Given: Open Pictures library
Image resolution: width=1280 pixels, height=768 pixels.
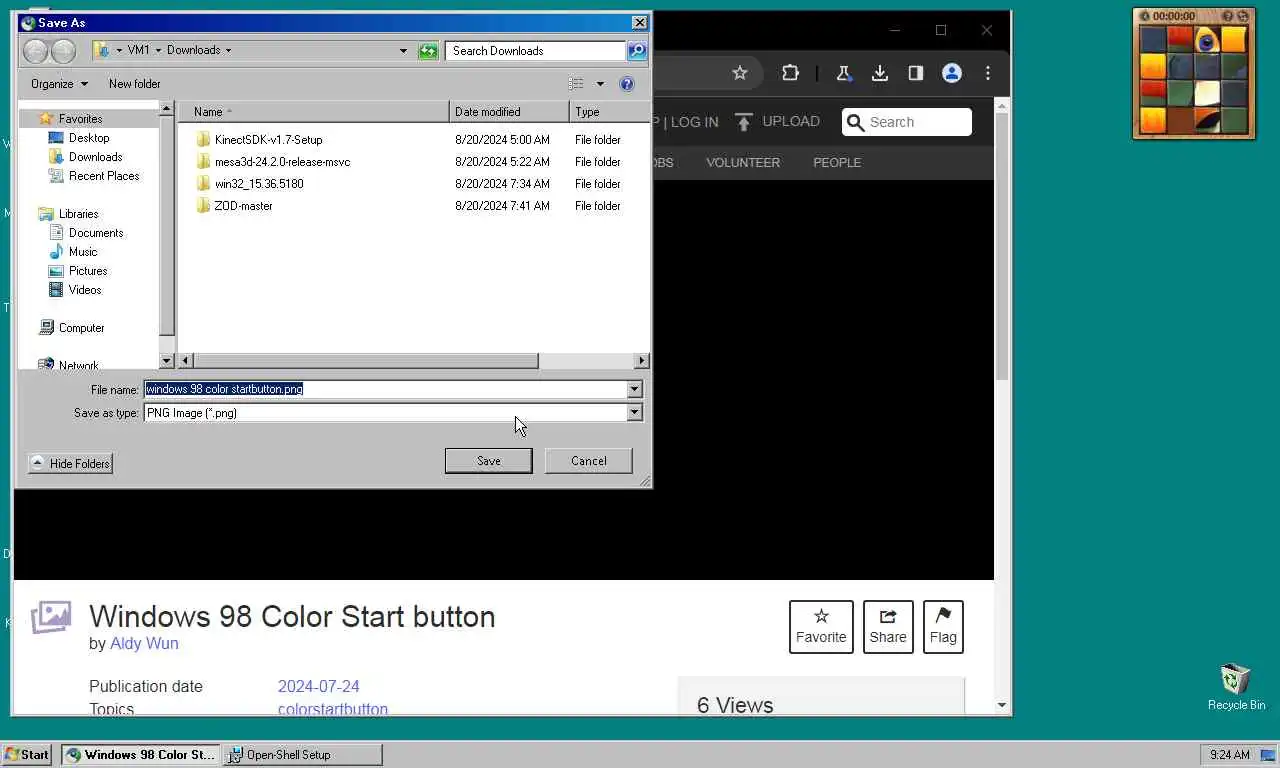Looking at the screenshot, I should [x=88, y=271].
